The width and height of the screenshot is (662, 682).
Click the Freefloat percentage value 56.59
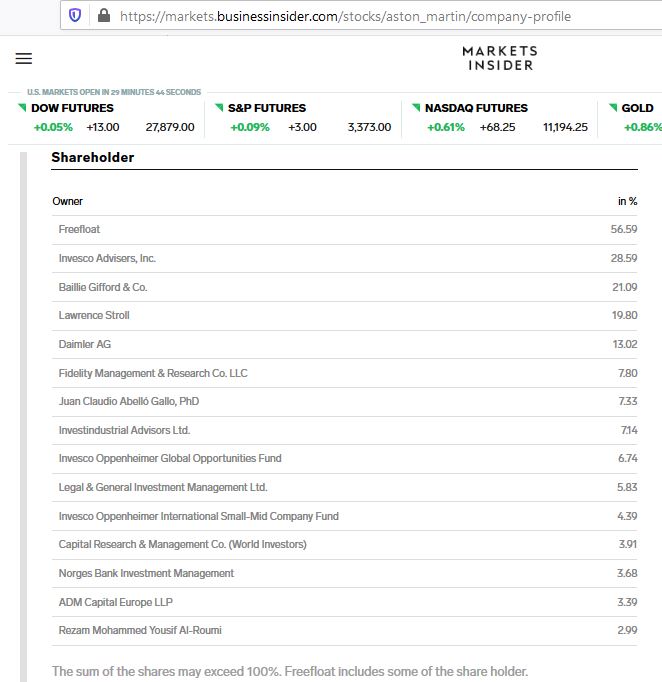pos(623,229)
